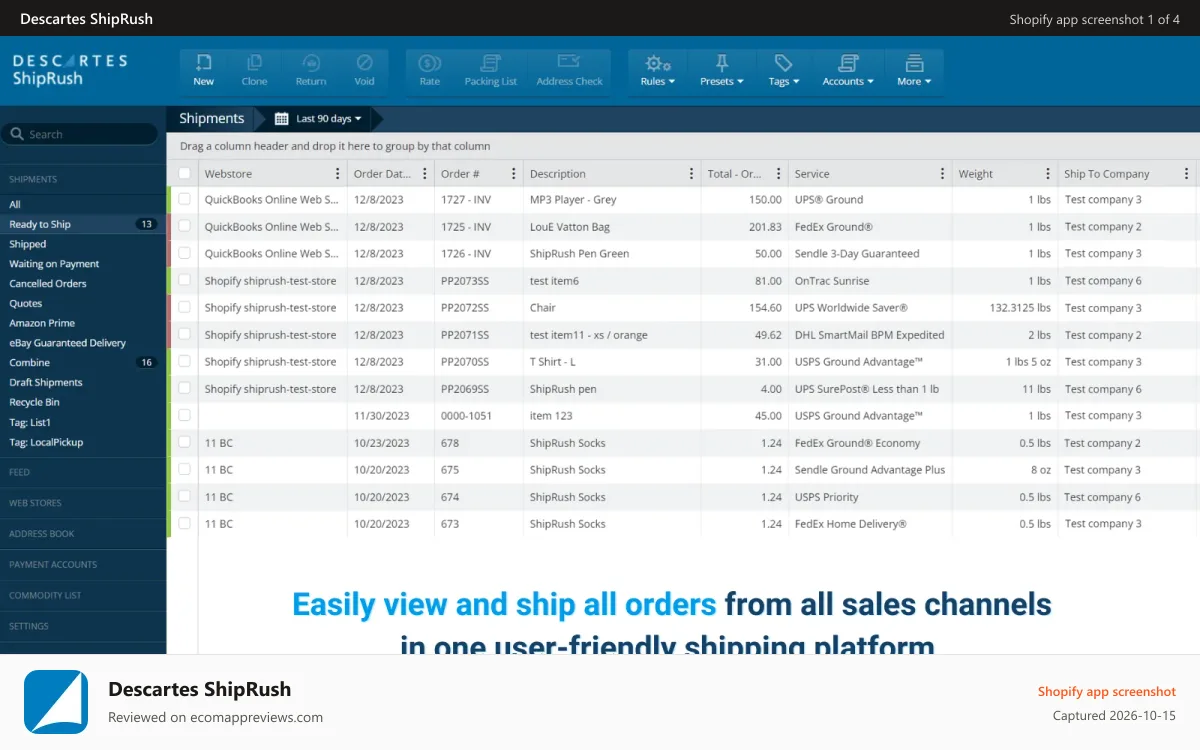This screenshot has width=1200, height=750.
Task: Click the 'DHL SmartMail BPM Expedited' service cell
Action: 870,335
